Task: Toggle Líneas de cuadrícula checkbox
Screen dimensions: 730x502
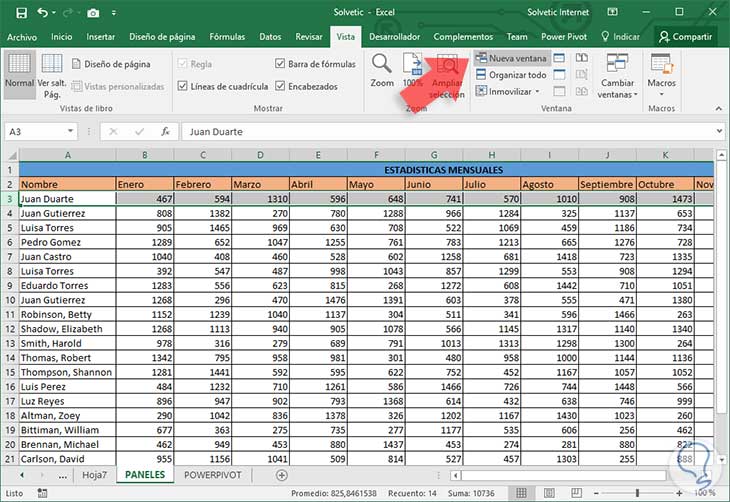Action: coord(182,87)
